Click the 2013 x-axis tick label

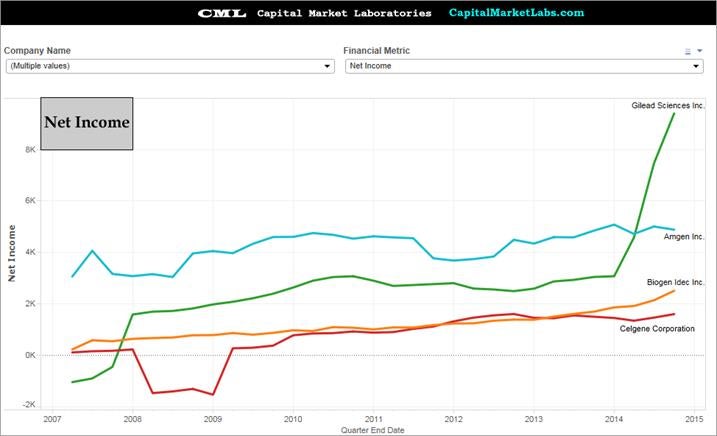534,419
